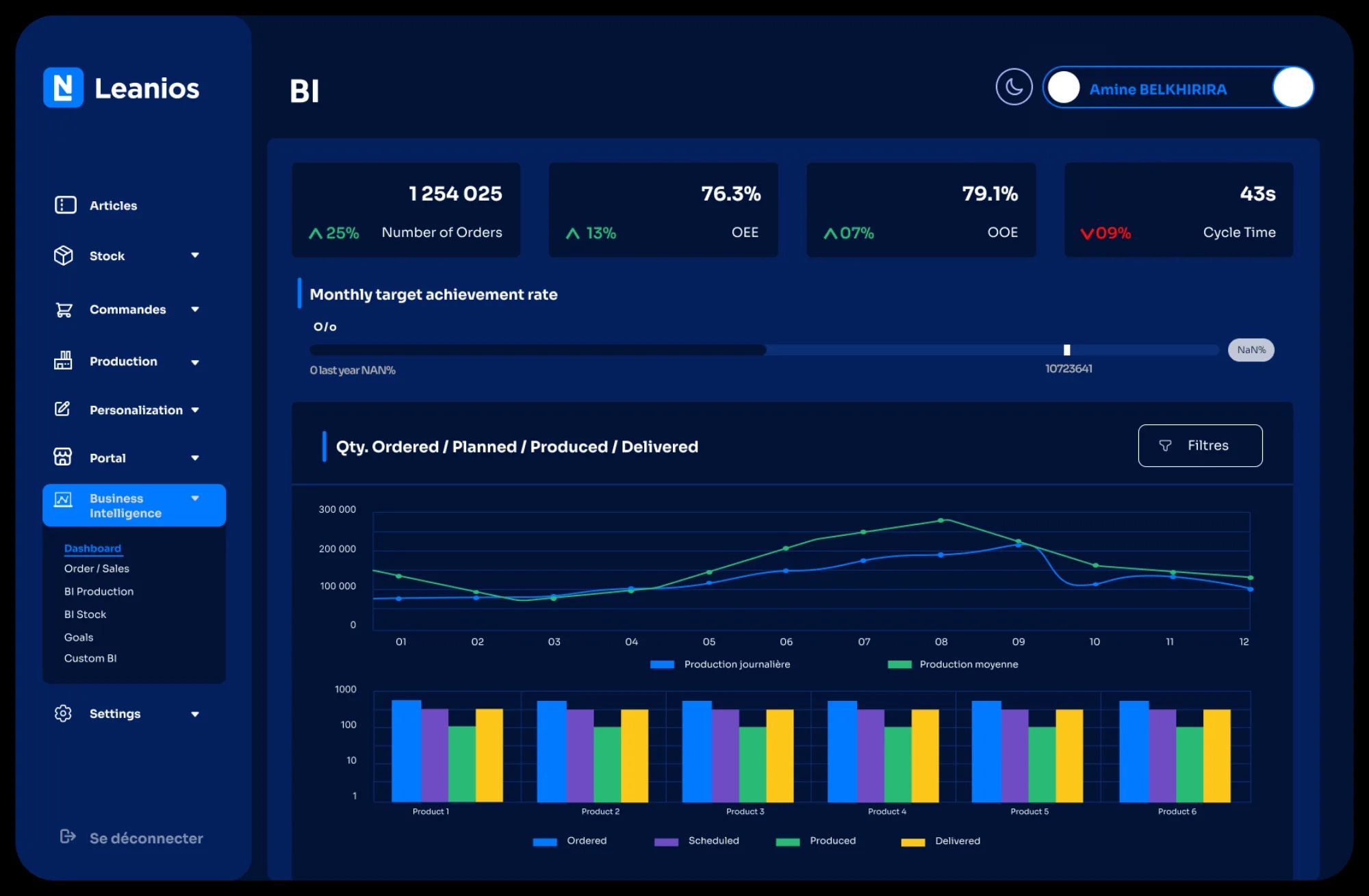Open the Order / Sales submenu item
1369x896 pixels.
click(97, 568)
